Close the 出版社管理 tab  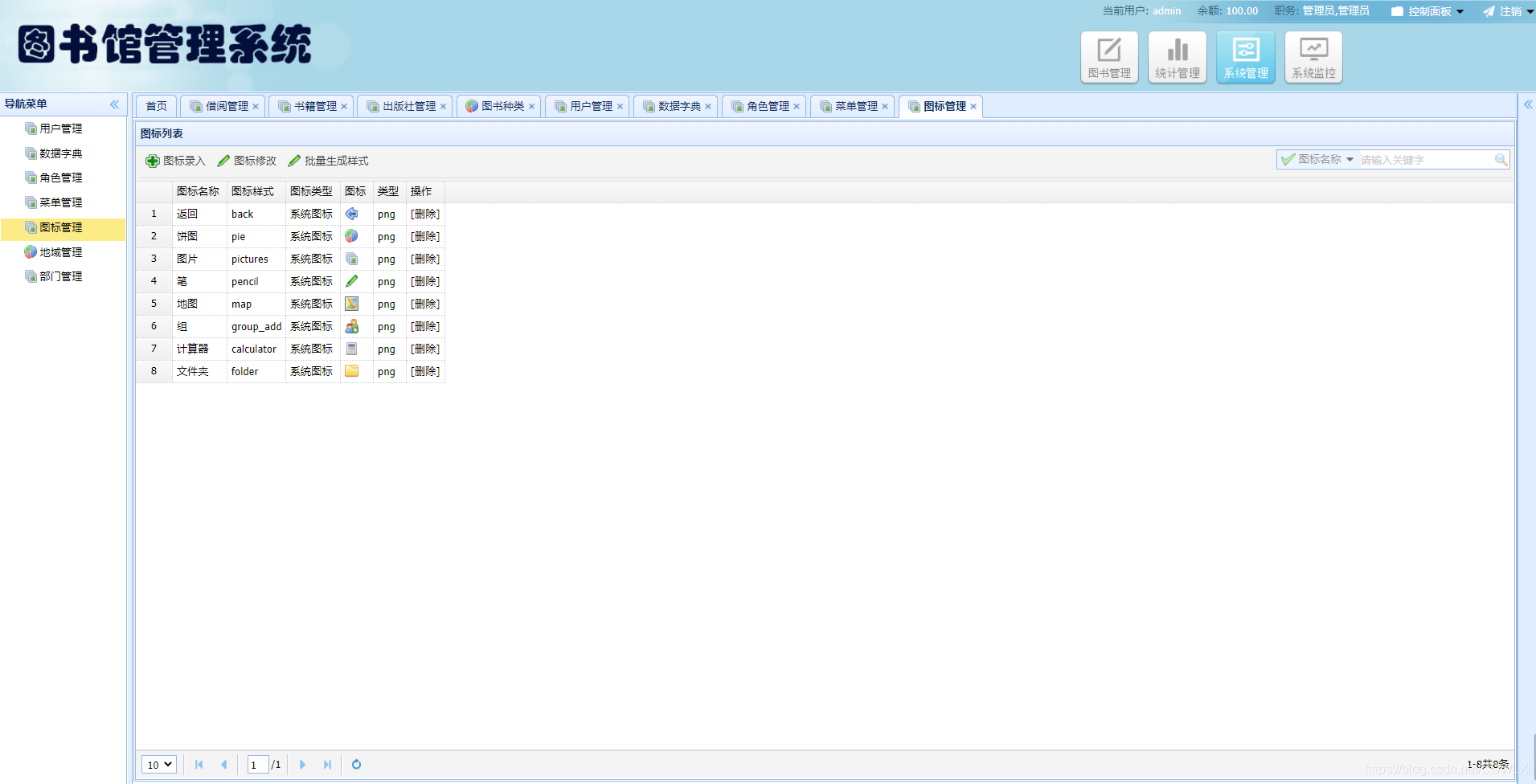point(443,106)
